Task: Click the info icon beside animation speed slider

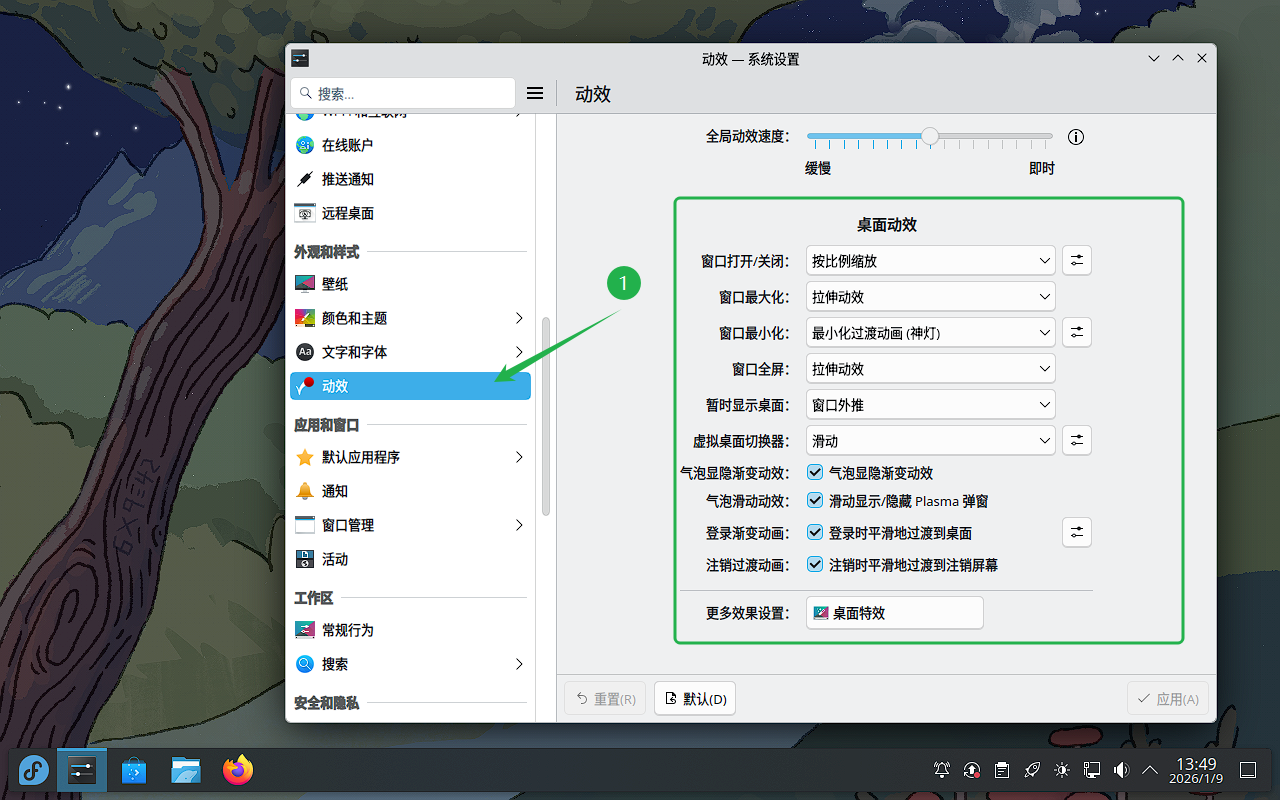Action: 1076,137
